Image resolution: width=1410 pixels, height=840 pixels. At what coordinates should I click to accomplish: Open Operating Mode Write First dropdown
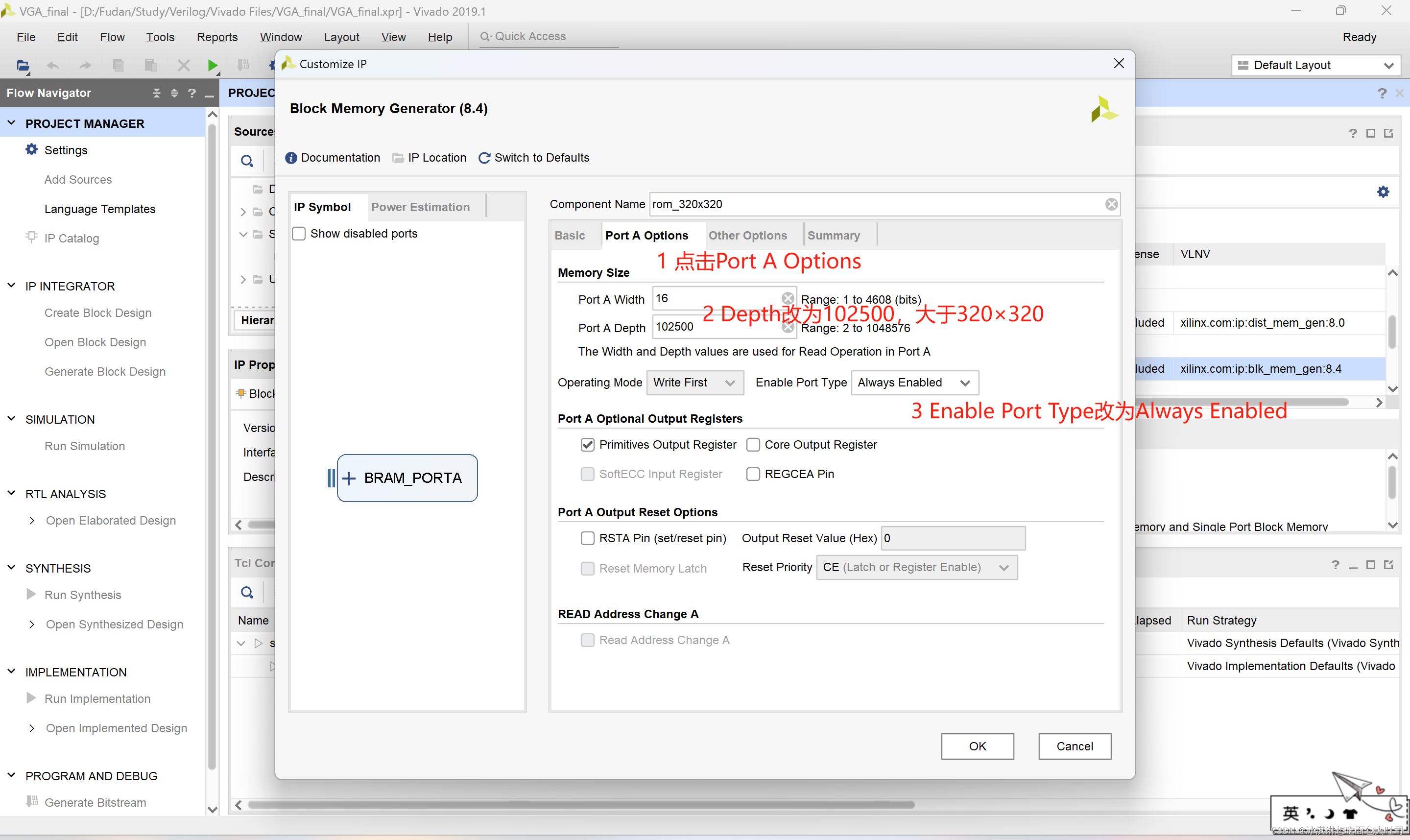[695, 383]
